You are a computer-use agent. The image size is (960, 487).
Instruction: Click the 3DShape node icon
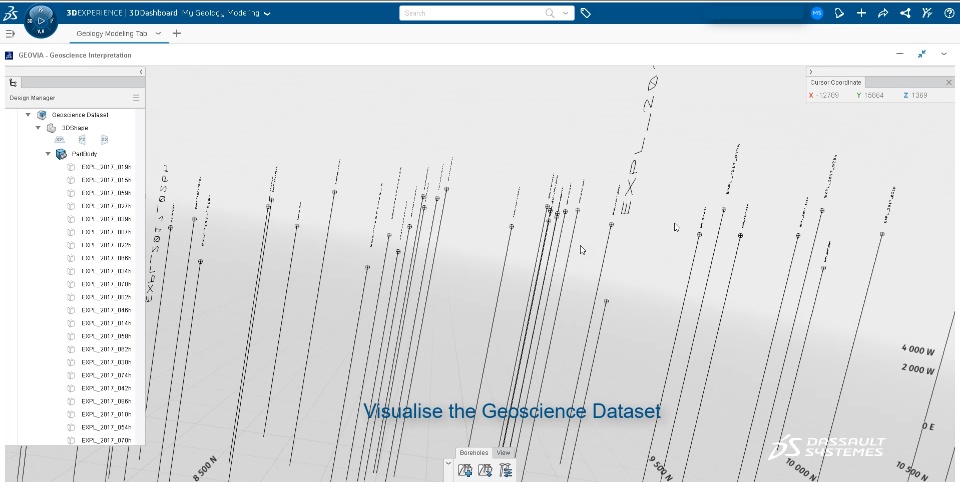point(51,127)
